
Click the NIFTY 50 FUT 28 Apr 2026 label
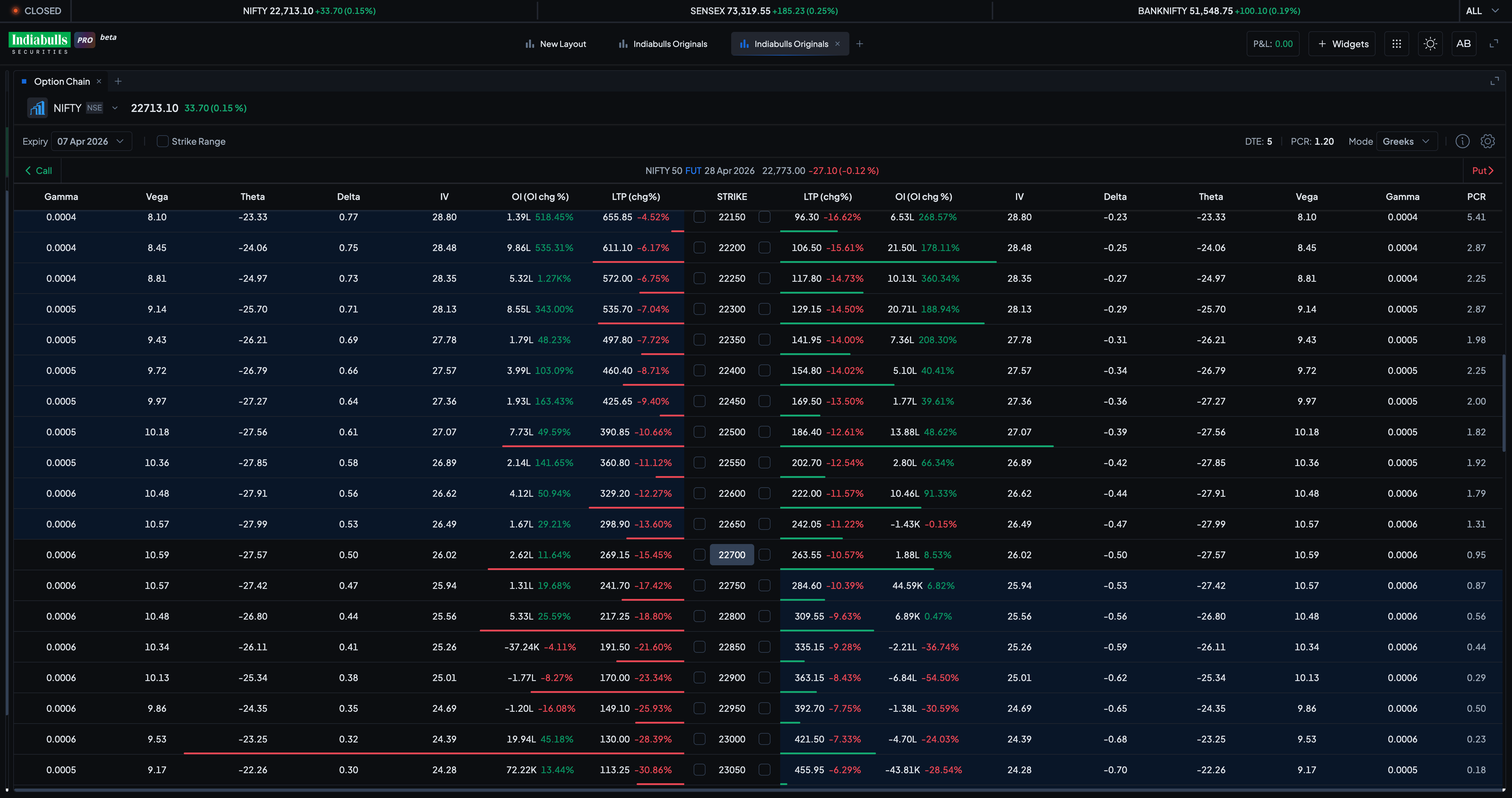point(700,171)
